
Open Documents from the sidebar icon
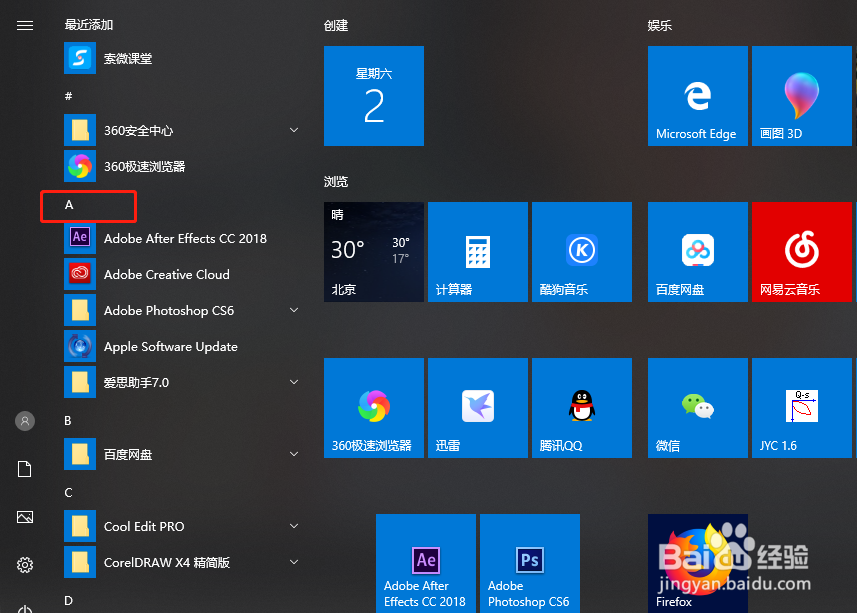pos(25,469)
